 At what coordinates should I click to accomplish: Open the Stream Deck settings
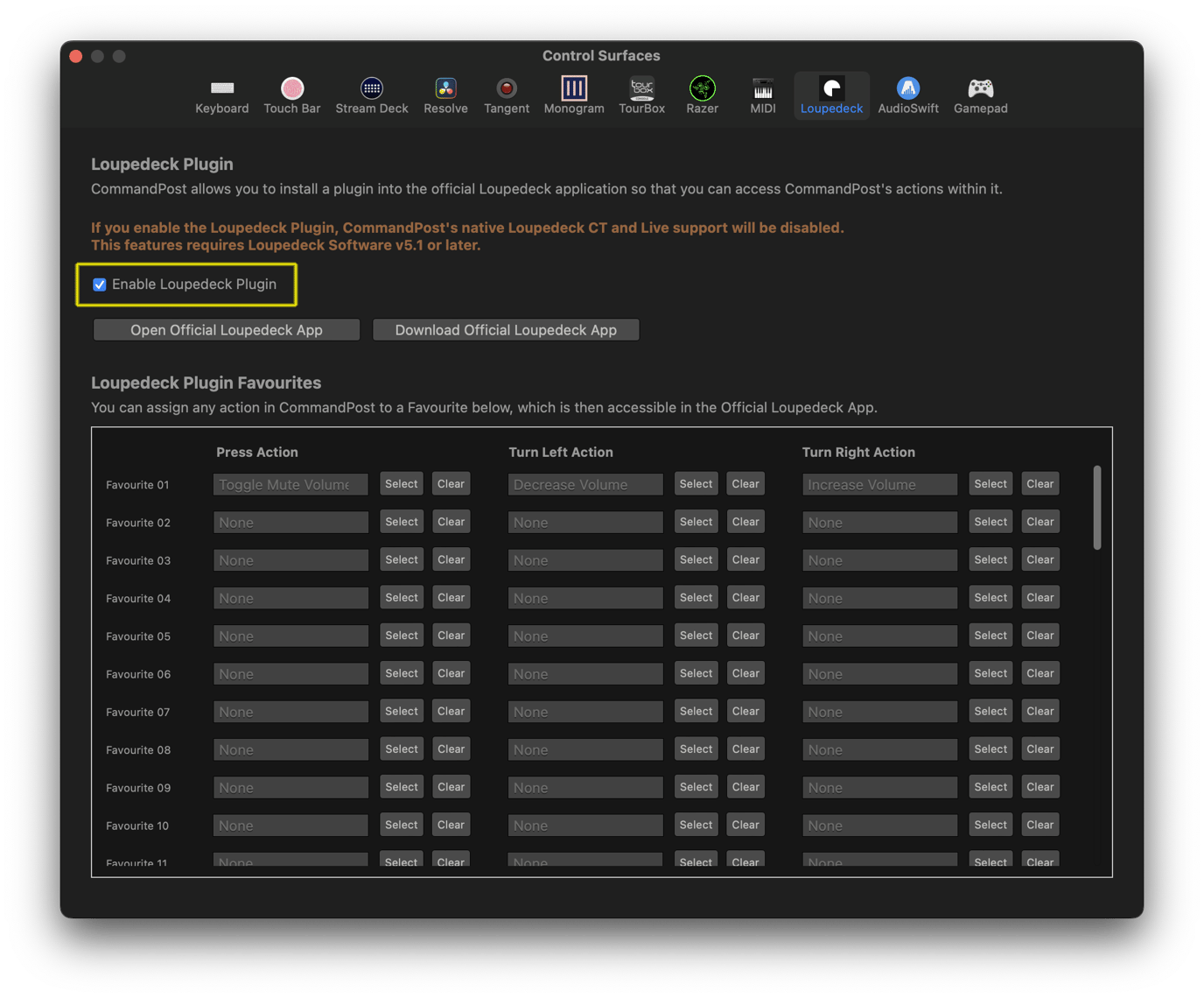[x=371, y=95]
